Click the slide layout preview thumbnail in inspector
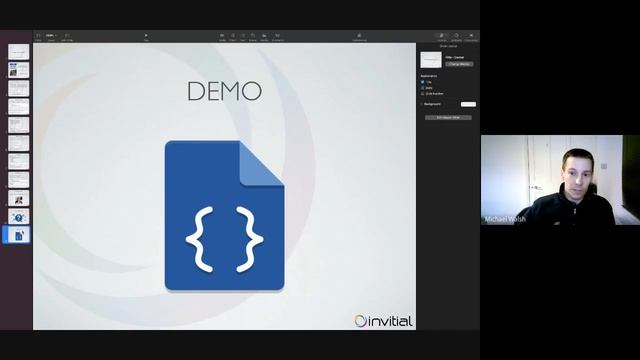The width and height of the screenshot is (640, 360). coord(431,60)
